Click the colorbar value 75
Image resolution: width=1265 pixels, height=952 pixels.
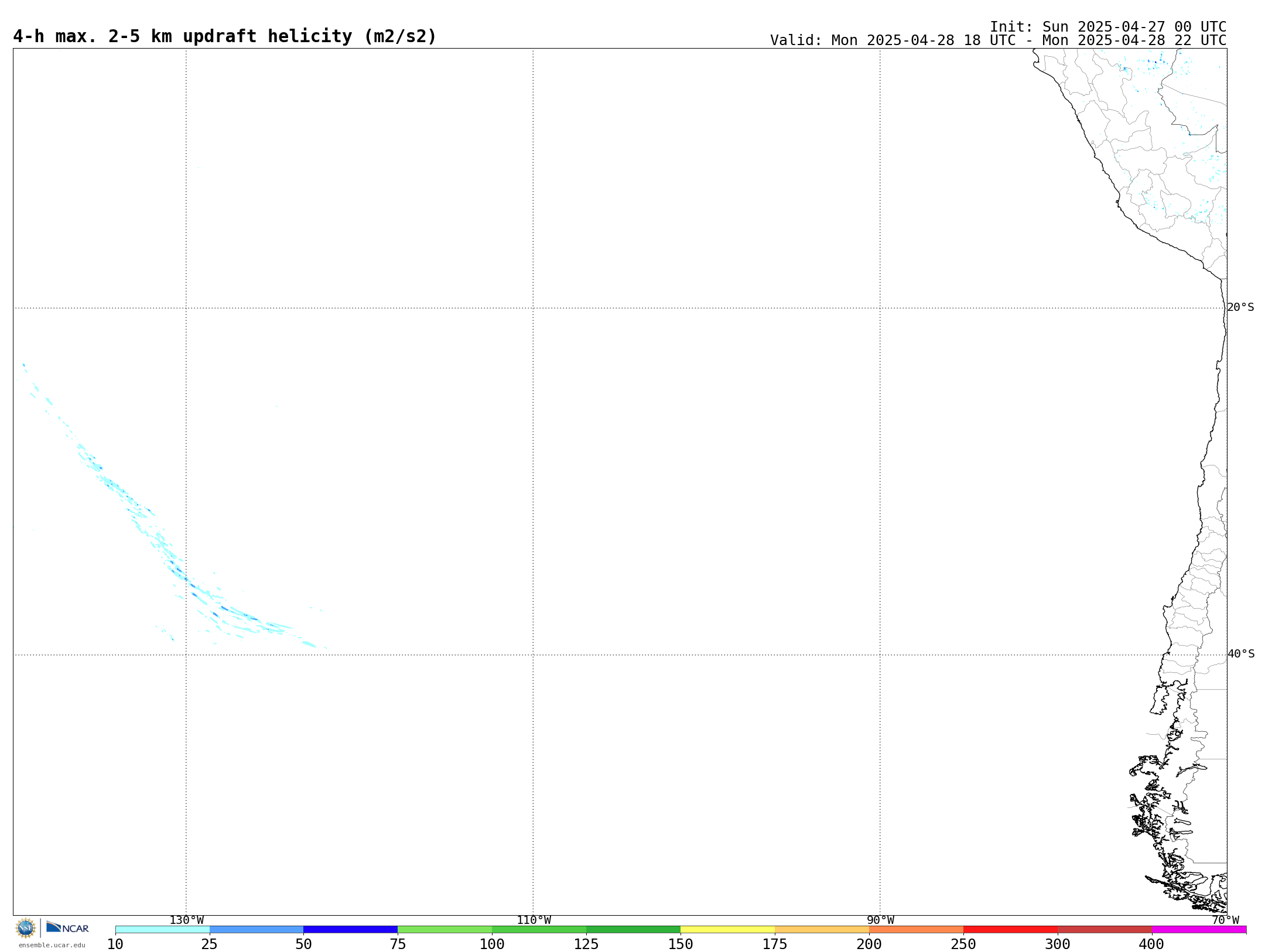(398, 944)
